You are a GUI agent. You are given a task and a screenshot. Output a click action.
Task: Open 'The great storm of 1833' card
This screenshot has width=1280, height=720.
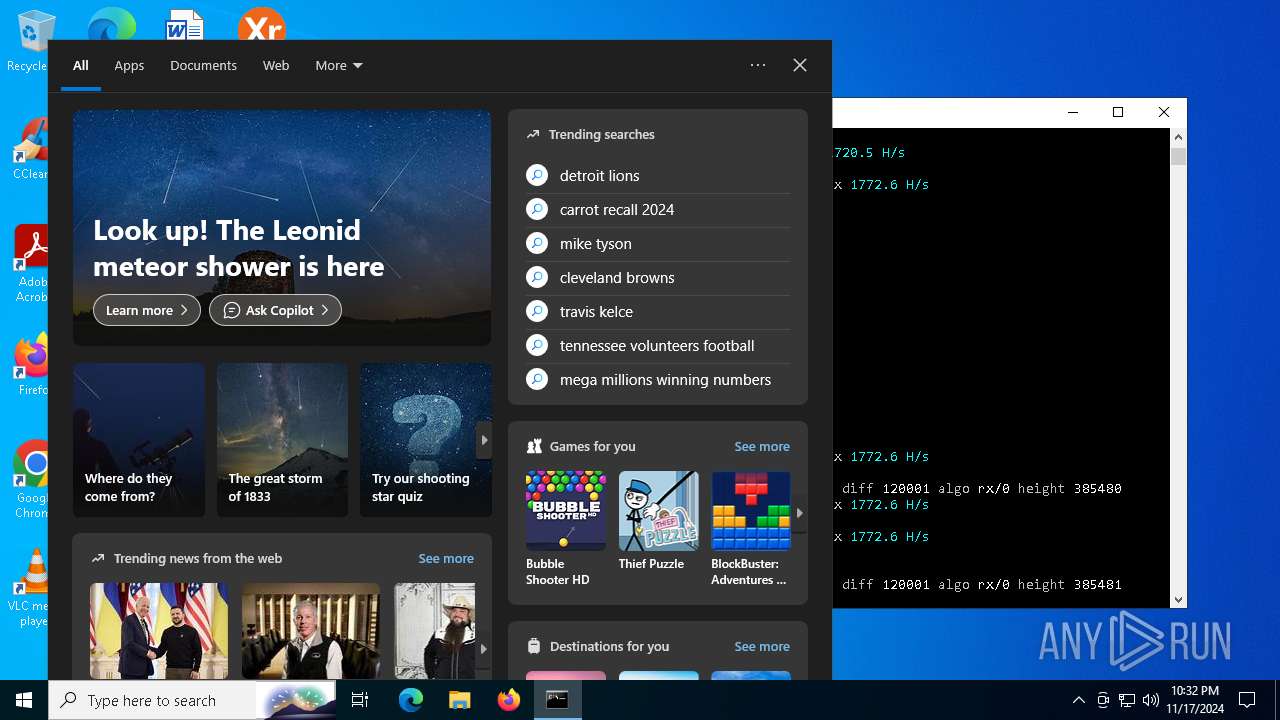pyautogui.click(x=282, y=440)
